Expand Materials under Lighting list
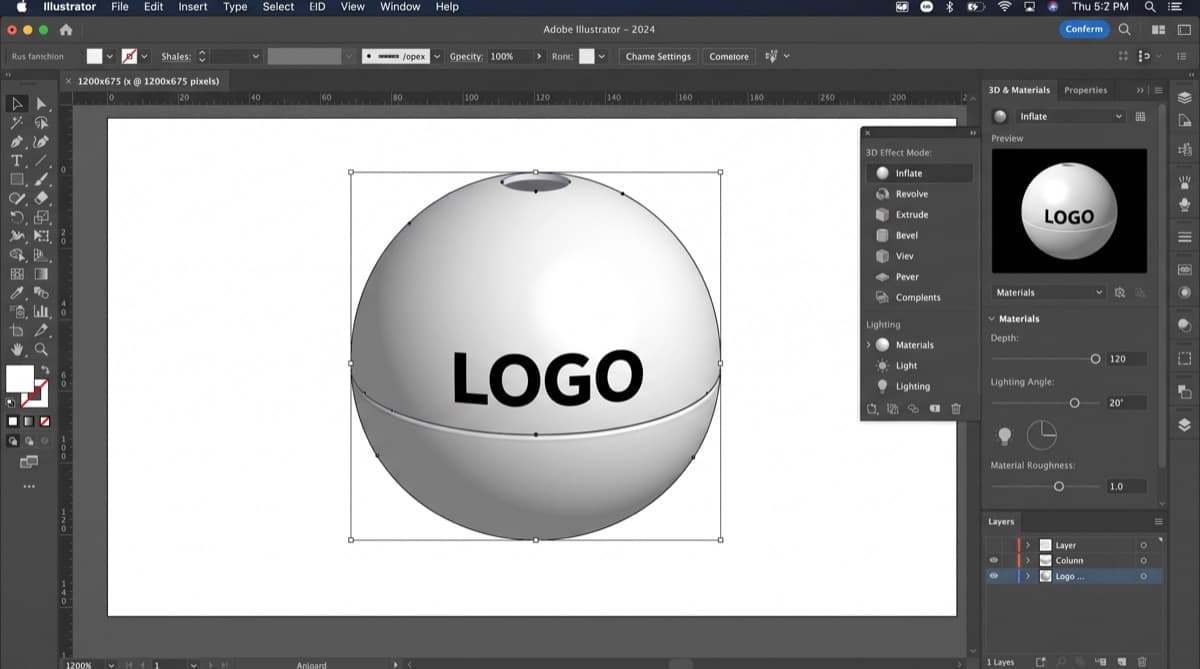This screenshot has height=669, width=1200. tap(869, 345)
